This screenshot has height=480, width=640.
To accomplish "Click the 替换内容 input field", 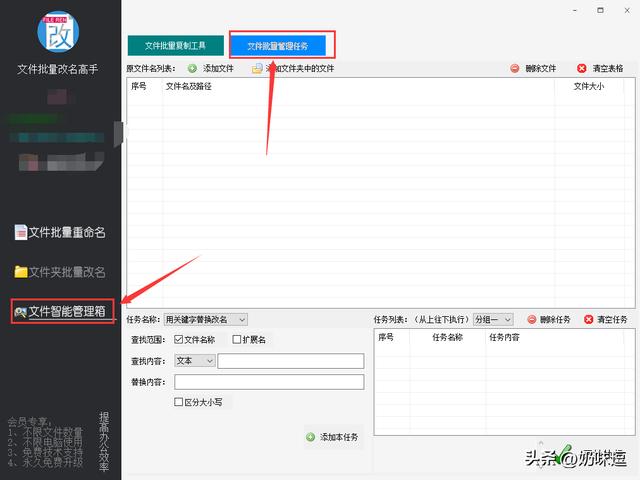I will pos(269,382).
